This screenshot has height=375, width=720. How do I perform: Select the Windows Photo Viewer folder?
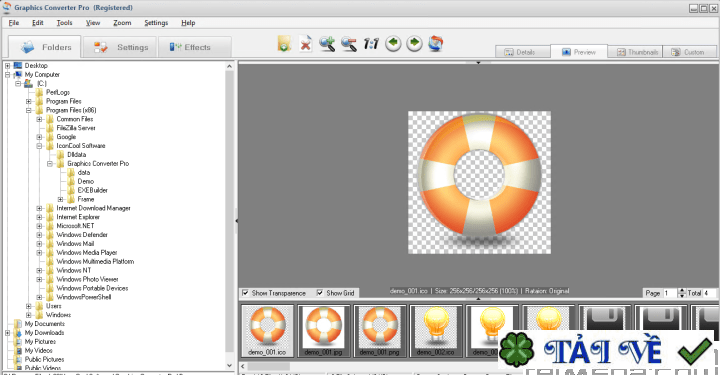[87, 279]
